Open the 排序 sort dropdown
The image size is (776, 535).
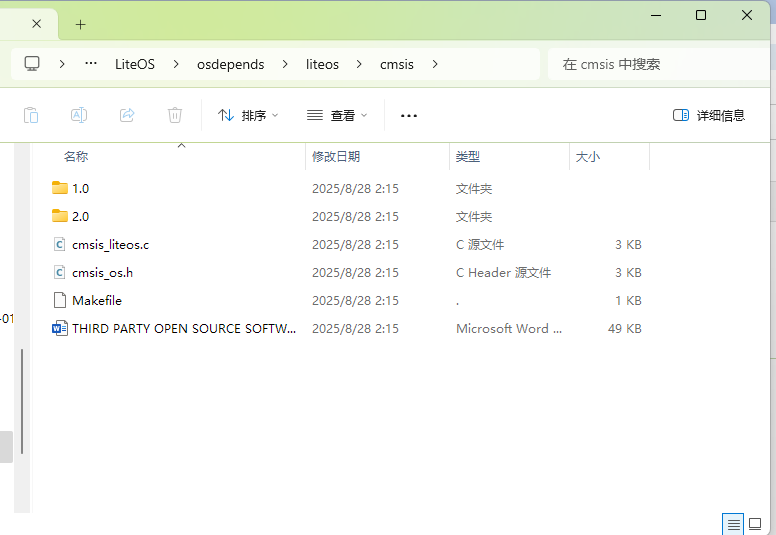tap(248, 115)
